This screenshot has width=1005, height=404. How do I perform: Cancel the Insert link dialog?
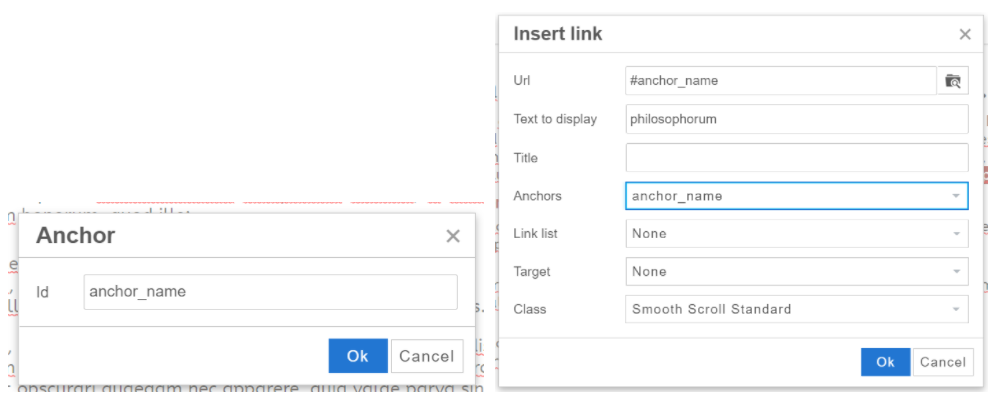(942, 362)
